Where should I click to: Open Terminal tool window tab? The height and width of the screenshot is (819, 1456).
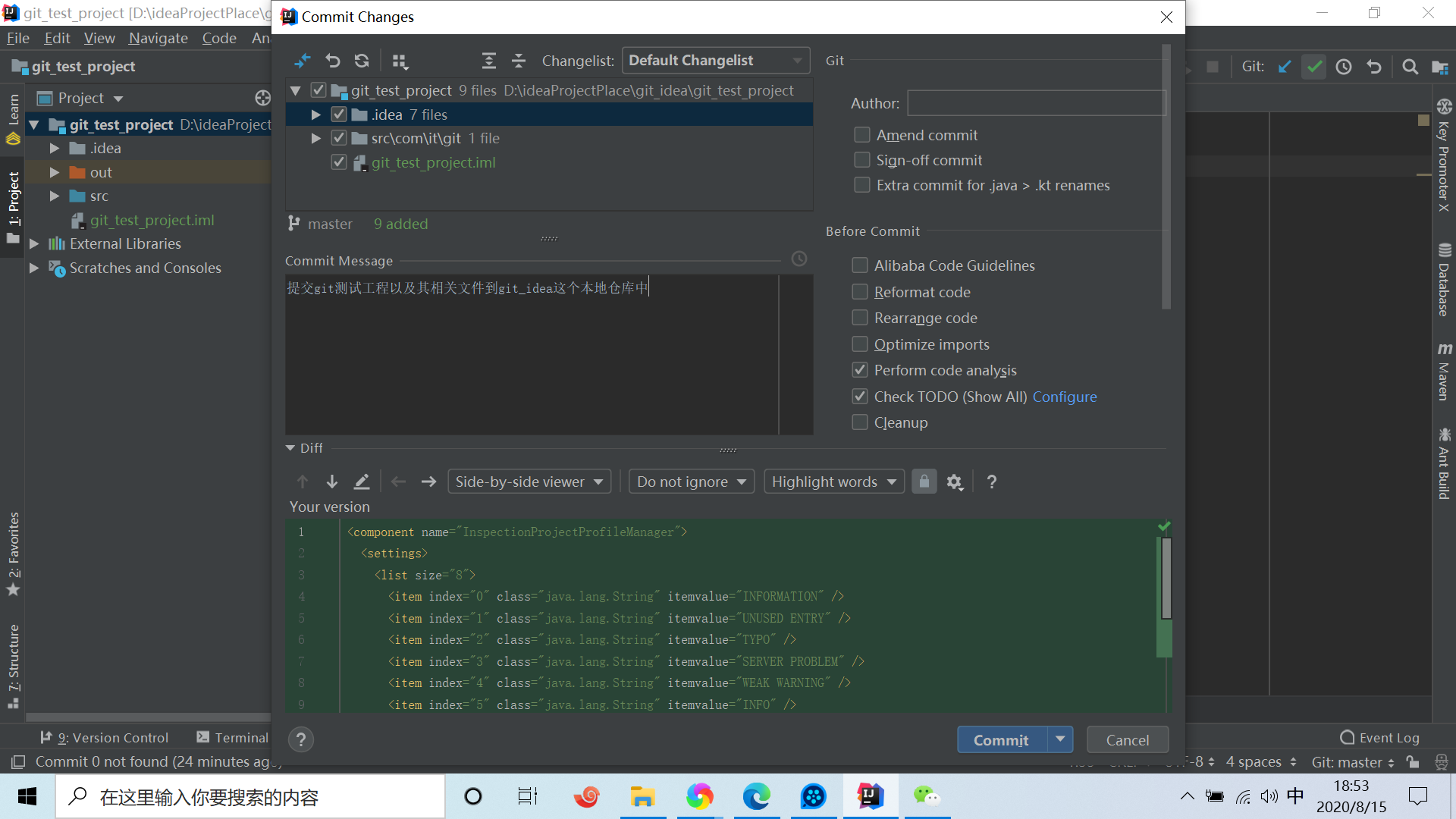[233, 737]
